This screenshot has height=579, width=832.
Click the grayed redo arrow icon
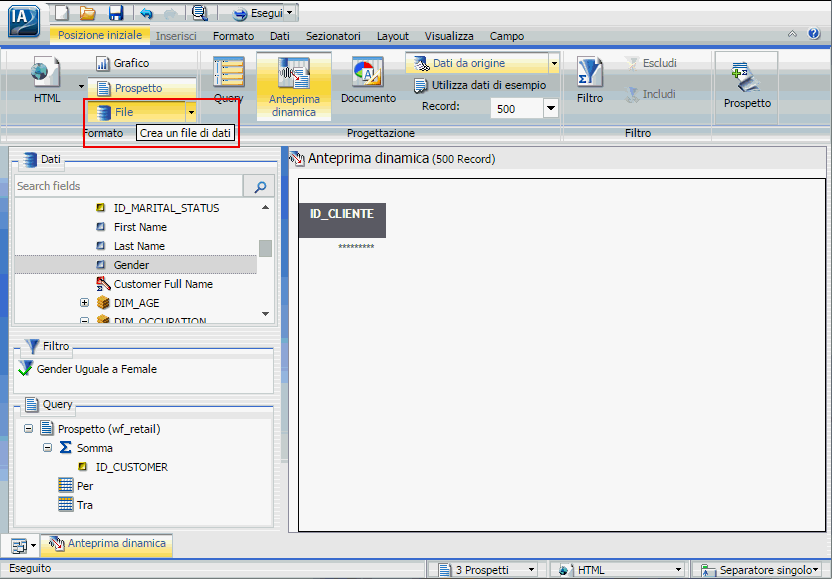(172, 13)
